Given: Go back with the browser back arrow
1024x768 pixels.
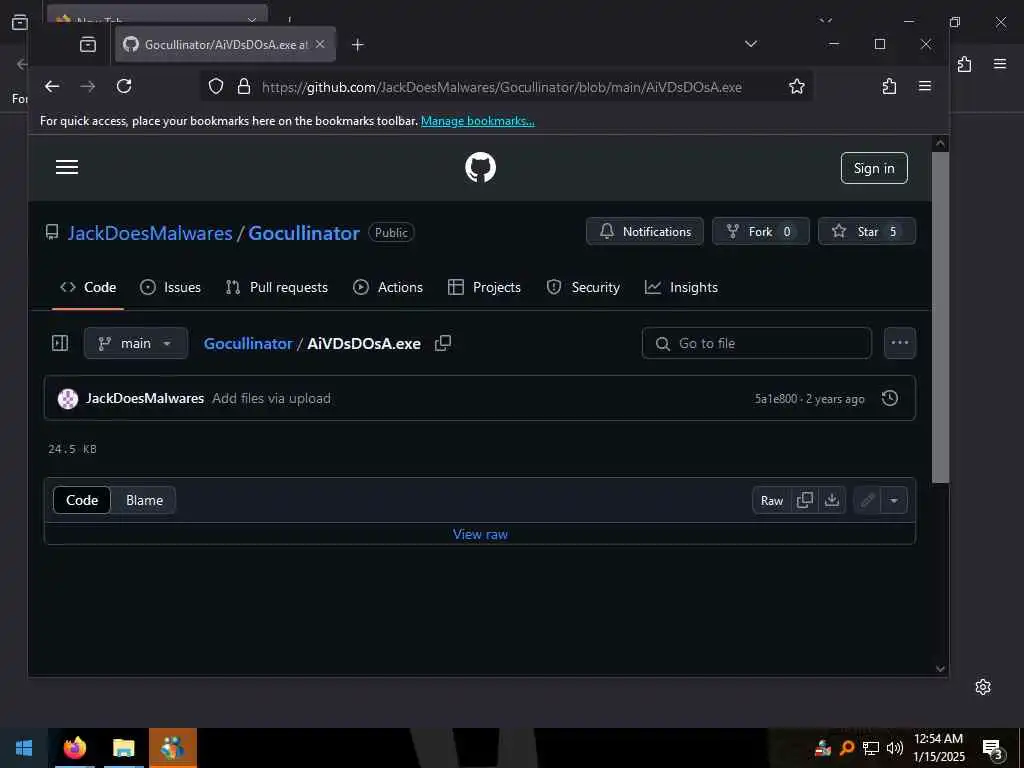Looking at the screenshot, I should pos(52,86).
